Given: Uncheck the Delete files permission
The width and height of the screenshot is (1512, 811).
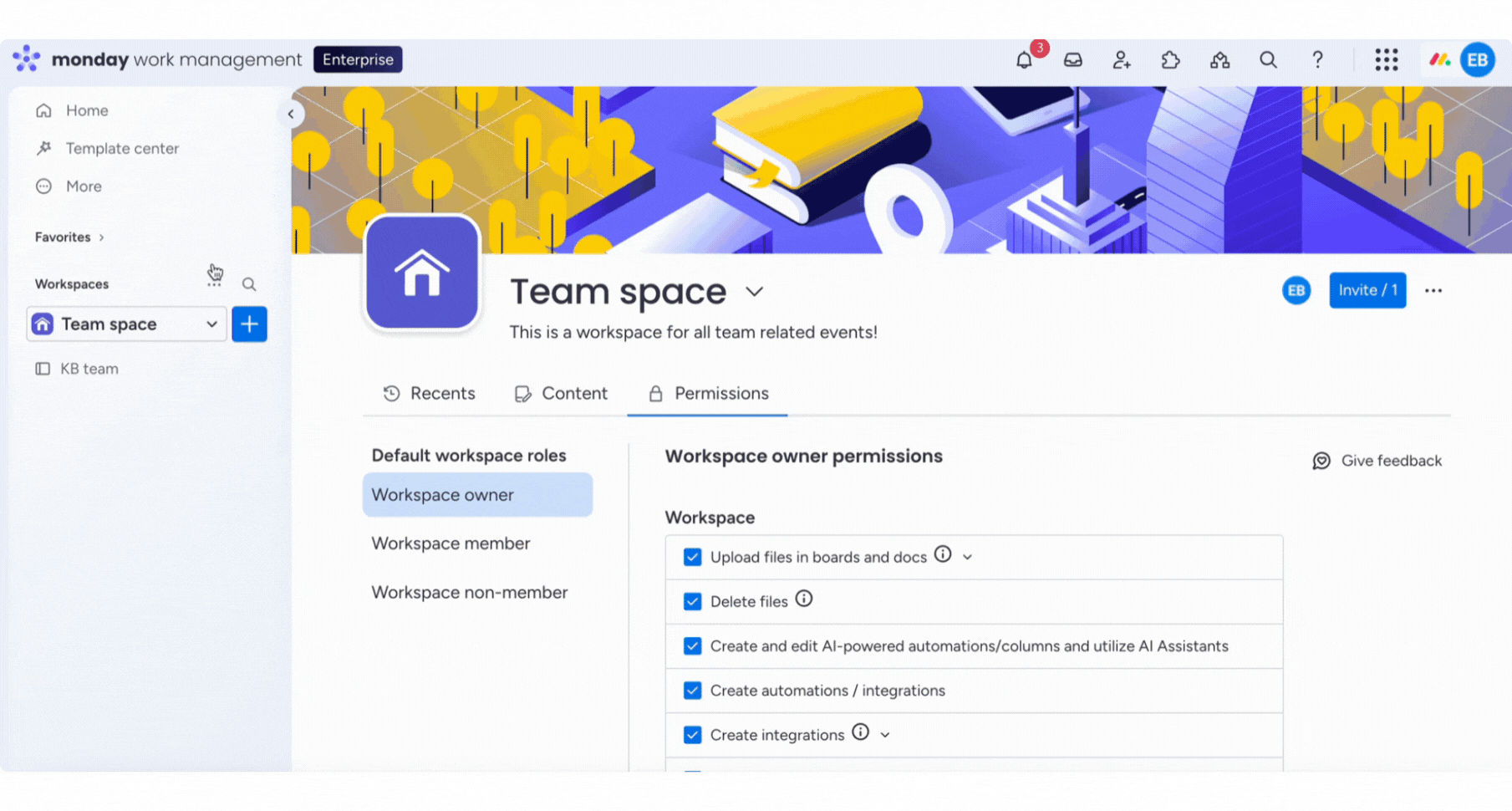Looking at the screenshot, I should click(692, 602).
